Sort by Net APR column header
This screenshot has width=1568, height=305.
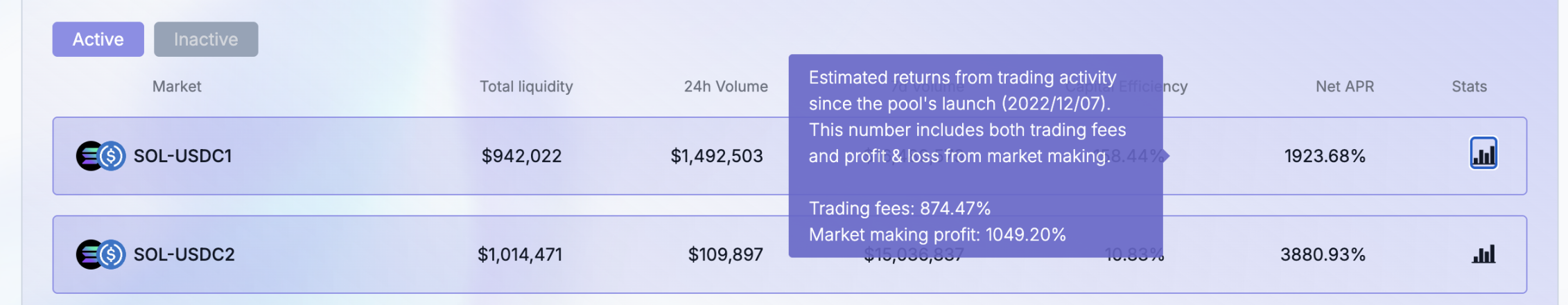pyautogui.click(x=1345, y=87)
